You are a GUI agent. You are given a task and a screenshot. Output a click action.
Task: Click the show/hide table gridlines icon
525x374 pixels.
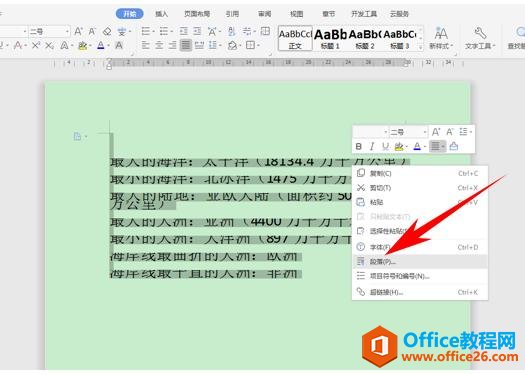point(265,31)
